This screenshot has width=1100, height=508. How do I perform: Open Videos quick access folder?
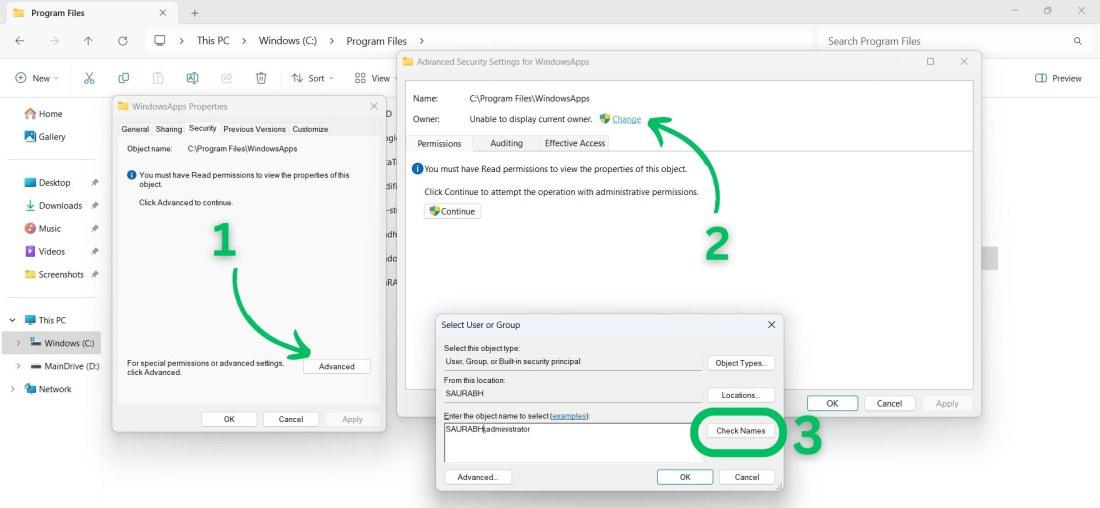[x=45, y=251]
